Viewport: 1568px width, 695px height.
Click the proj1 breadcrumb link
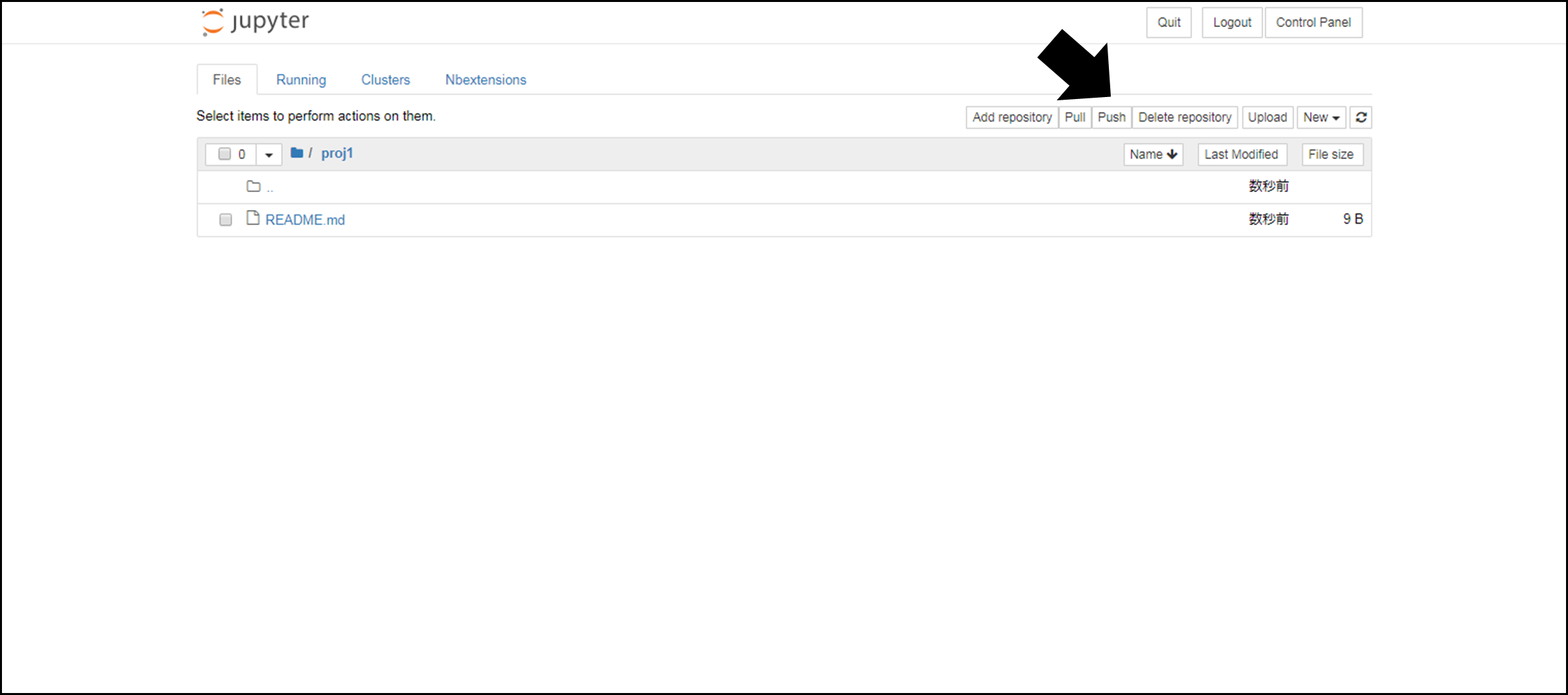coord(337,154)
